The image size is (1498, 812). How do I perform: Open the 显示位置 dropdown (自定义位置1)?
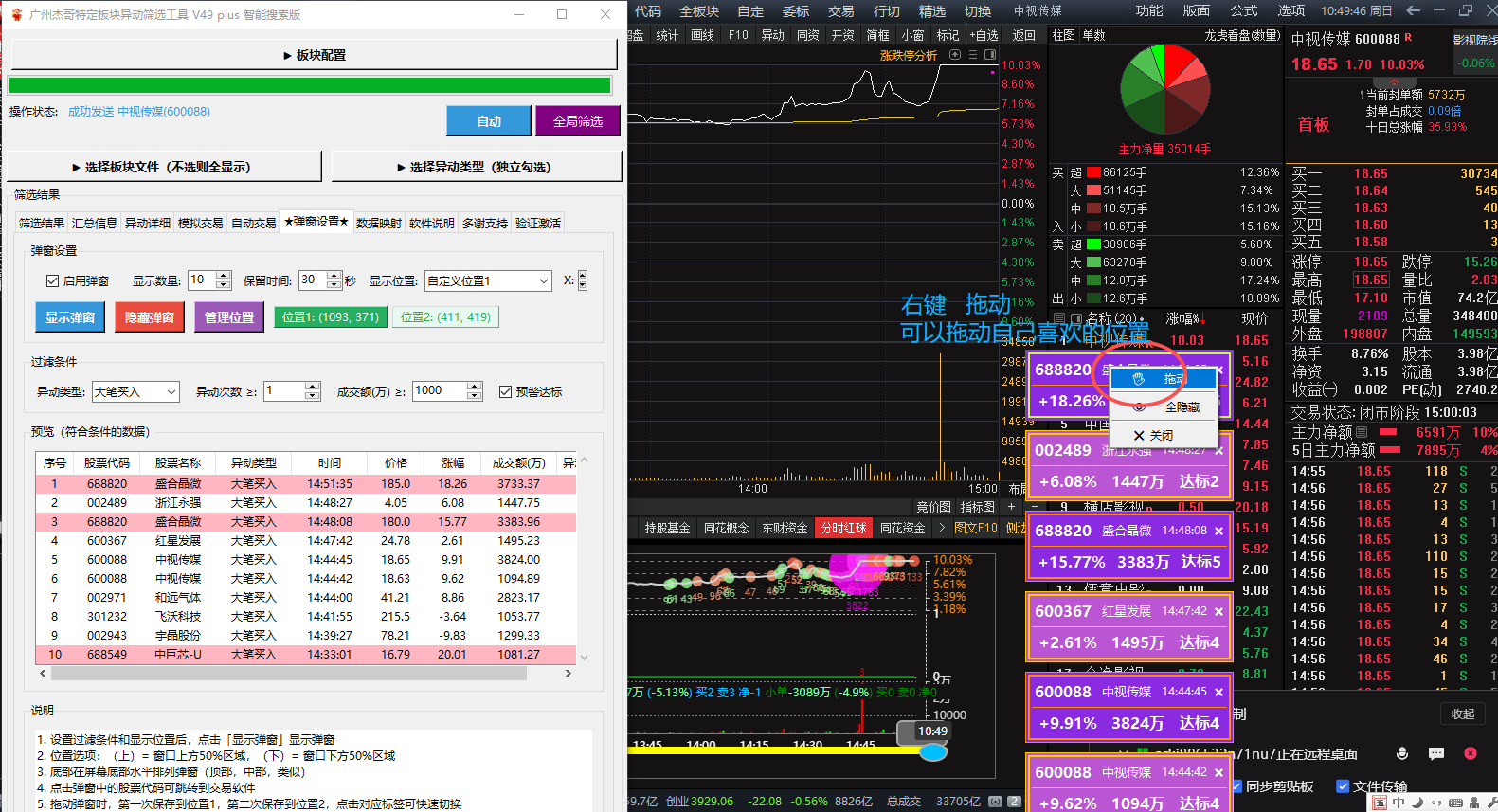488,280
